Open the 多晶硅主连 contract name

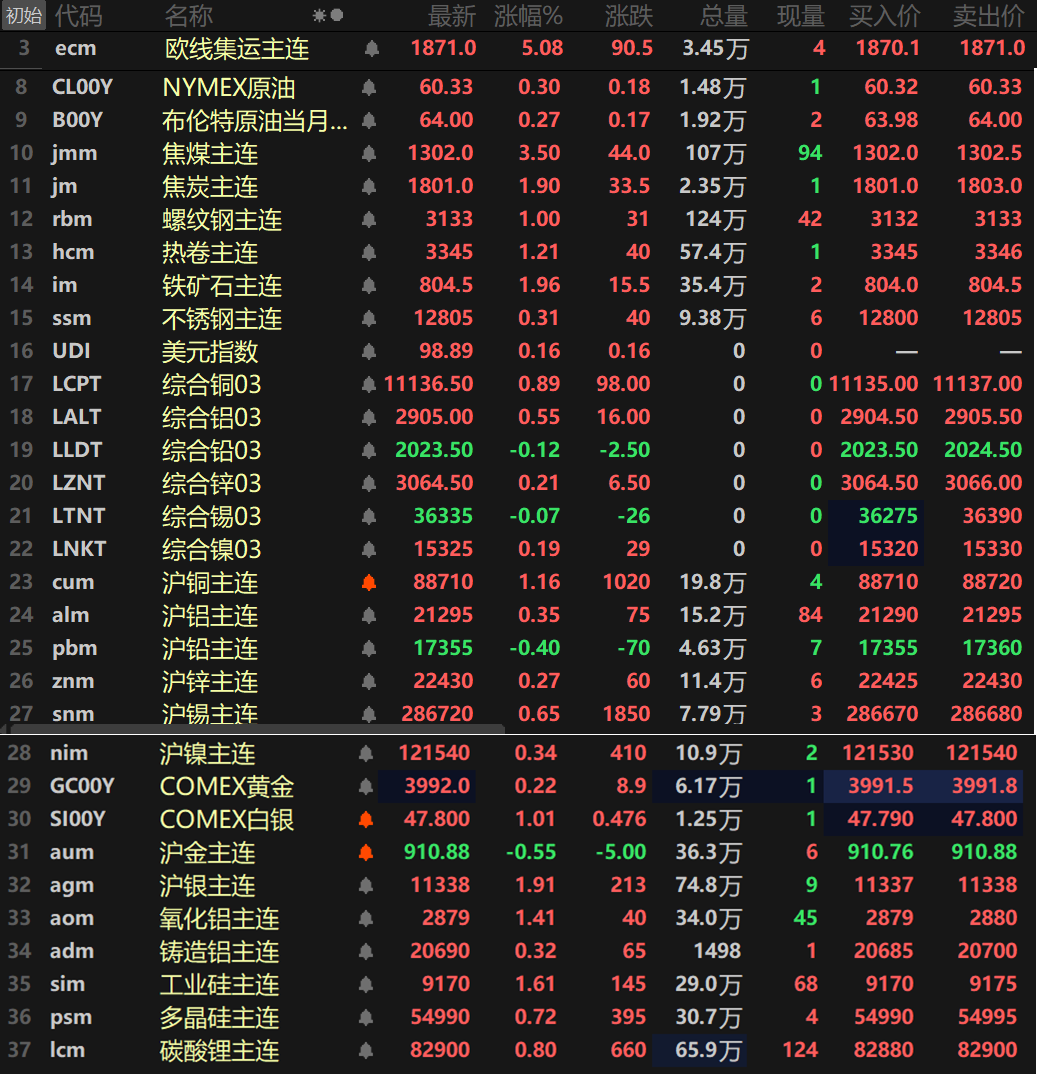pyautogui.click(x=219, y=1018)
